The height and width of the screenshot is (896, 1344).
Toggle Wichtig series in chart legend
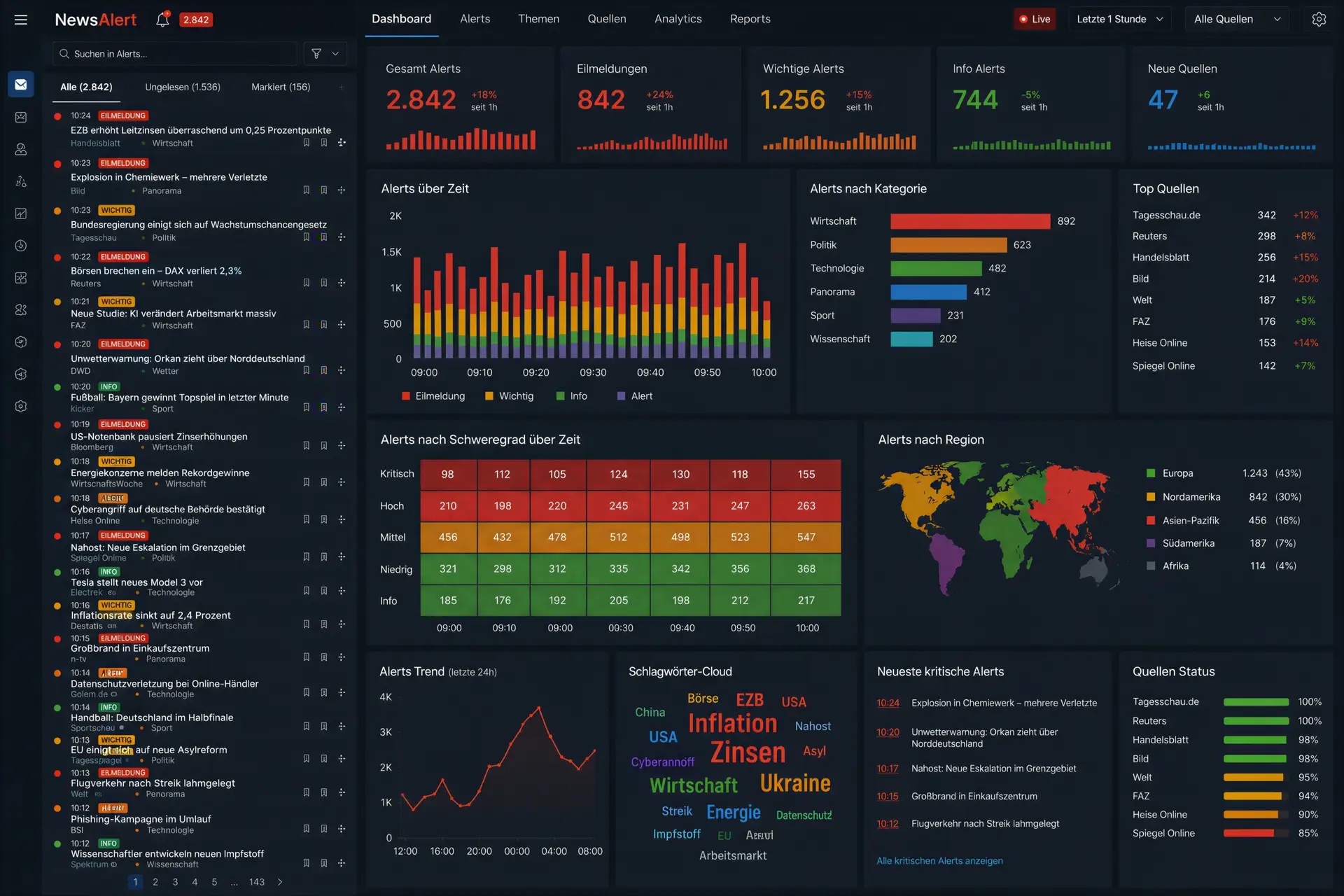(510, 396)
